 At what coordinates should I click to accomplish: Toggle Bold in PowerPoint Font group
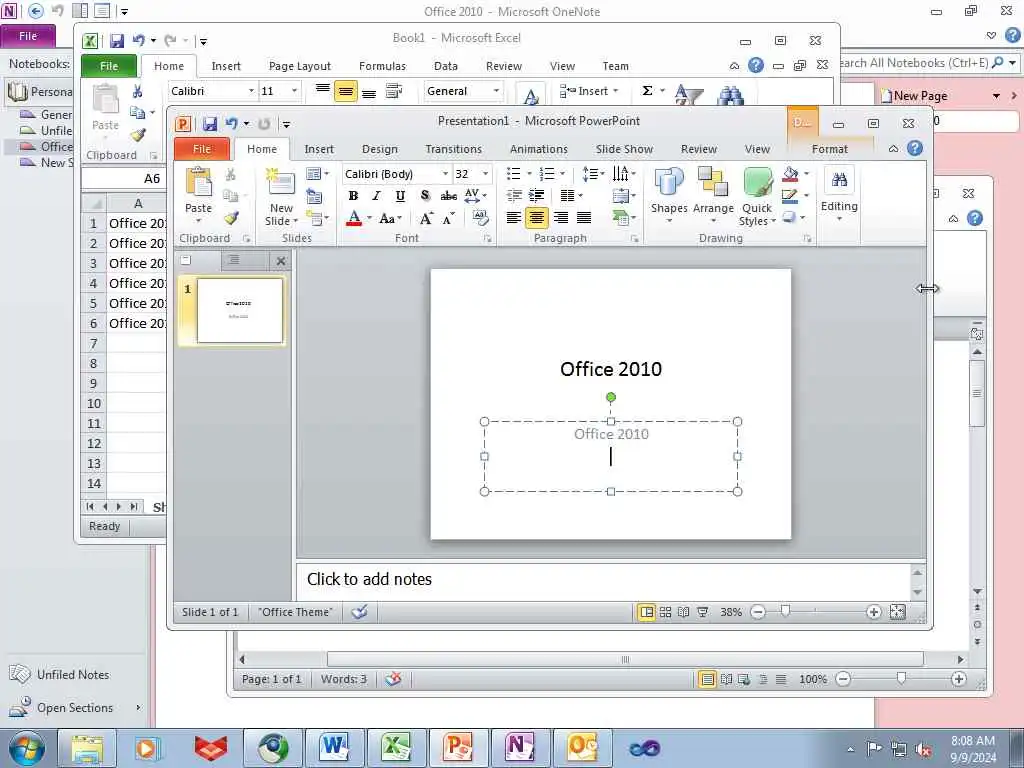pyautogui.click(x=353, y=196)
